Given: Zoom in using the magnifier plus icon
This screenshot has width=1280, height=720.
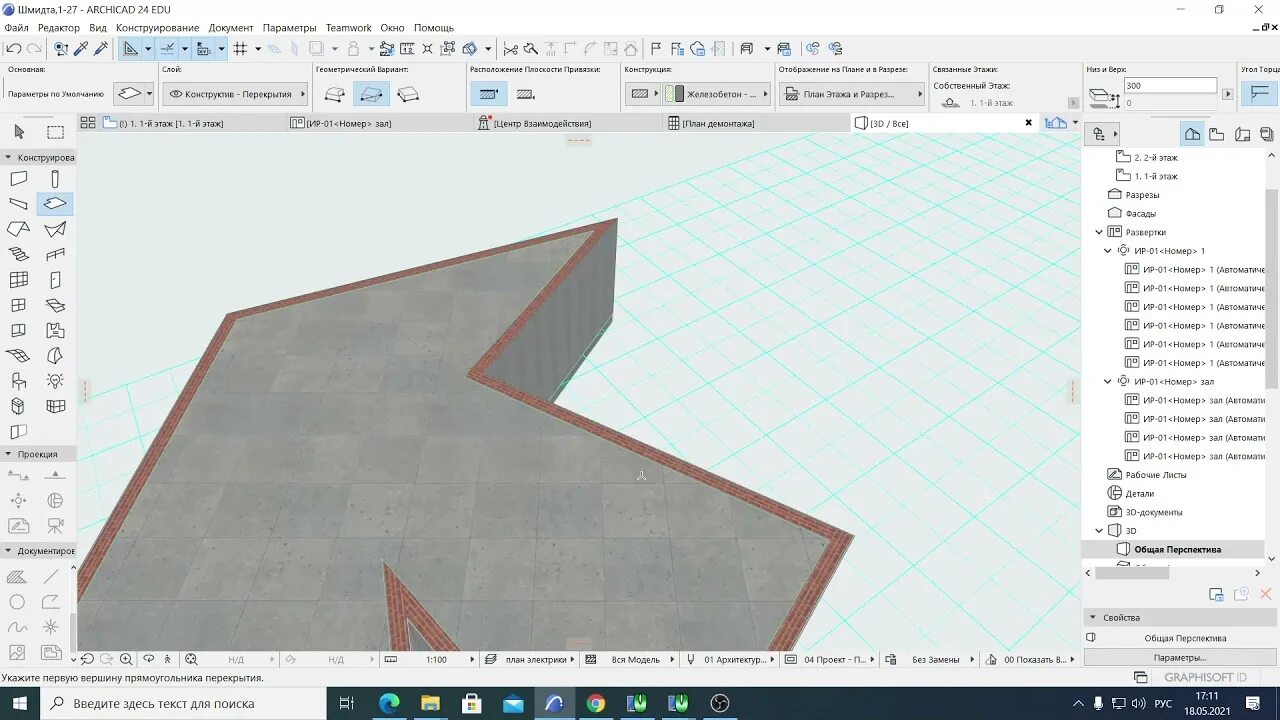Looking at the screenshot, I should [x=126, y=659].
